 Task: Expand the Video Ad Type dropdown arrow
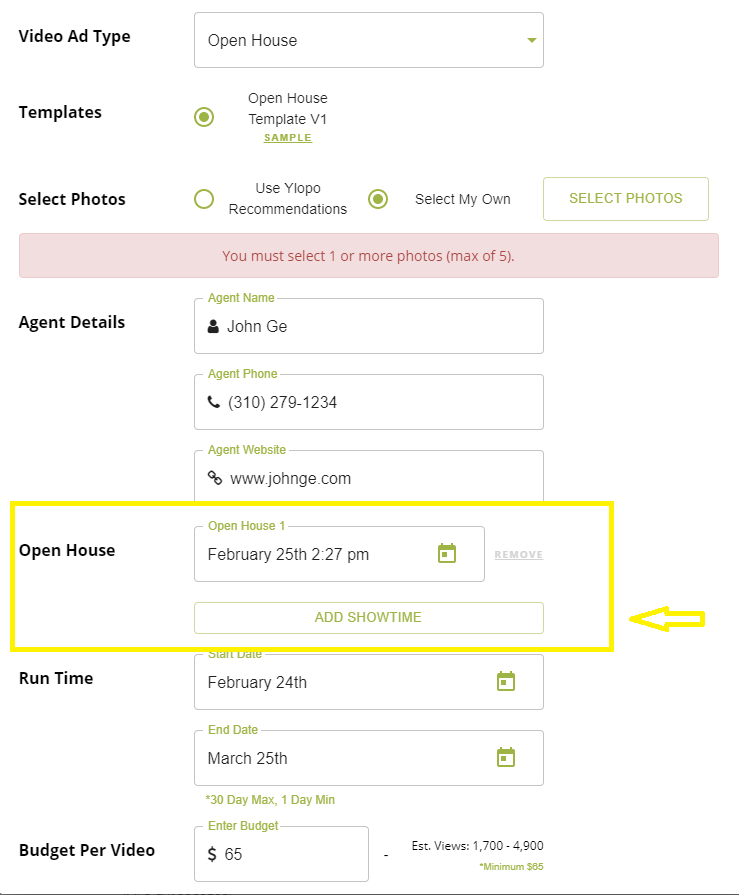(531, 40)
